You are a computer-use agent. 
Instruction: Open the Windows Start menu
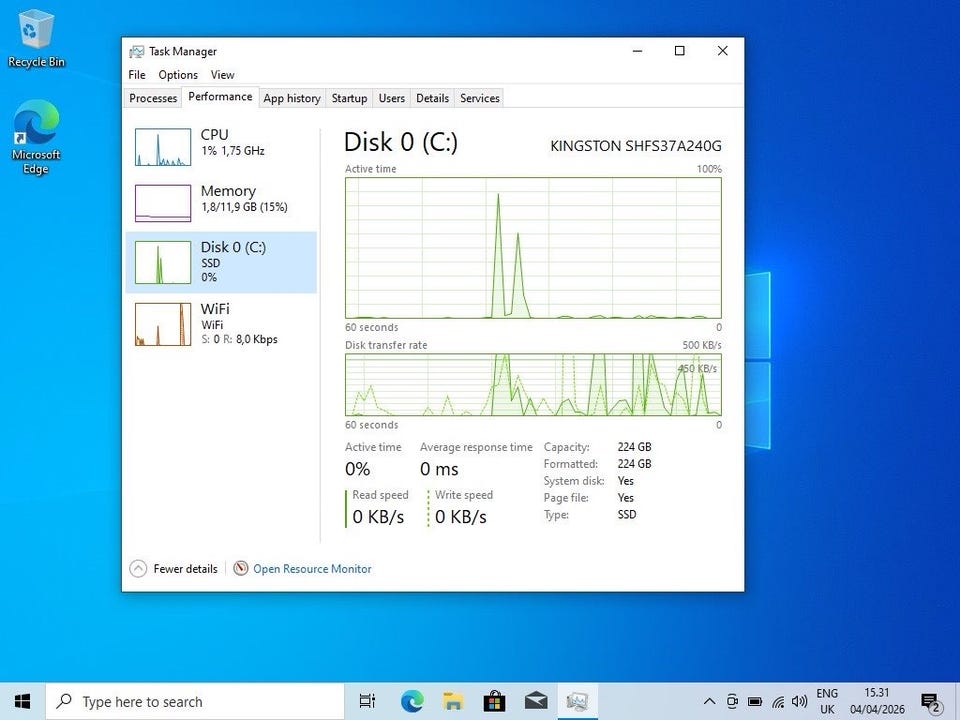tap(22, 702)
